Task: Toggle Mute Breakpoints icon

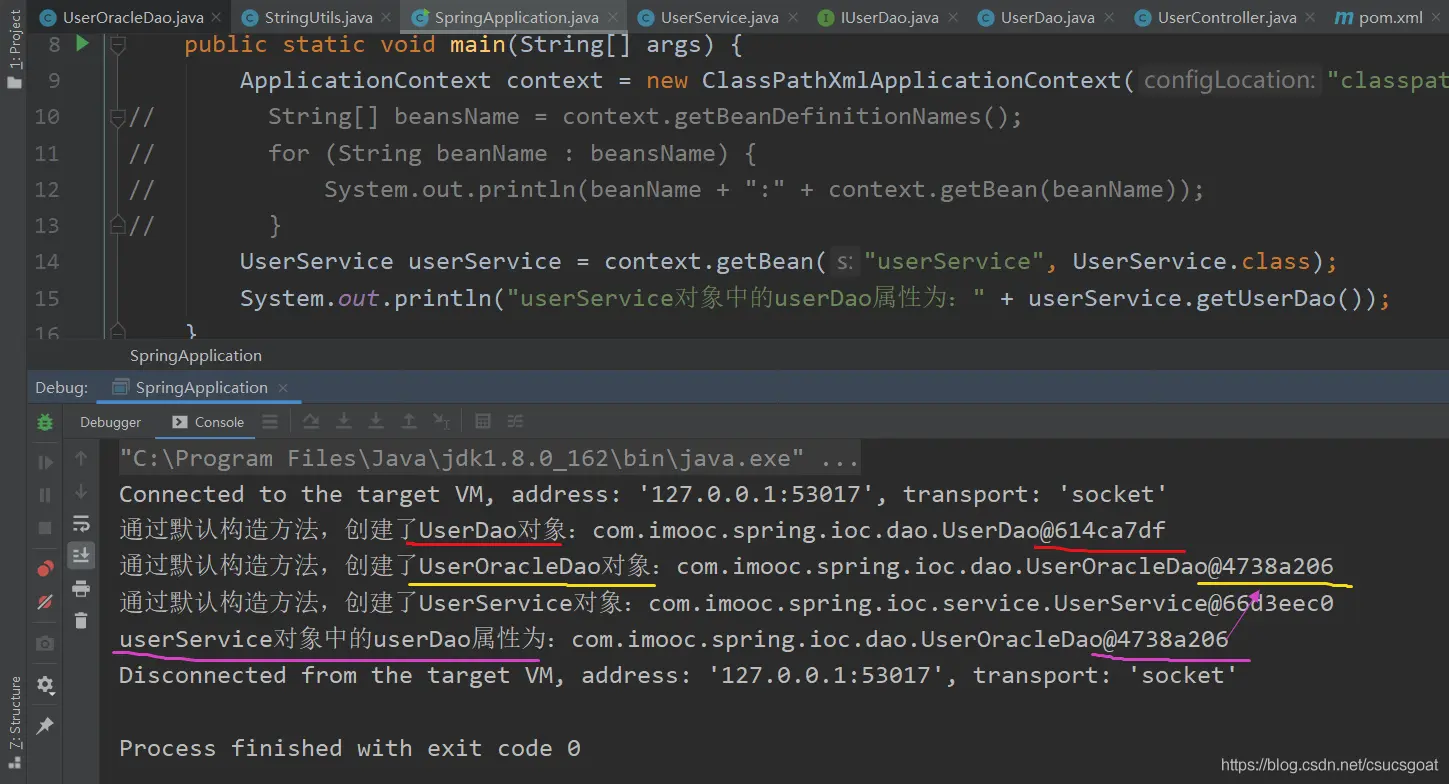Action: 45,602
